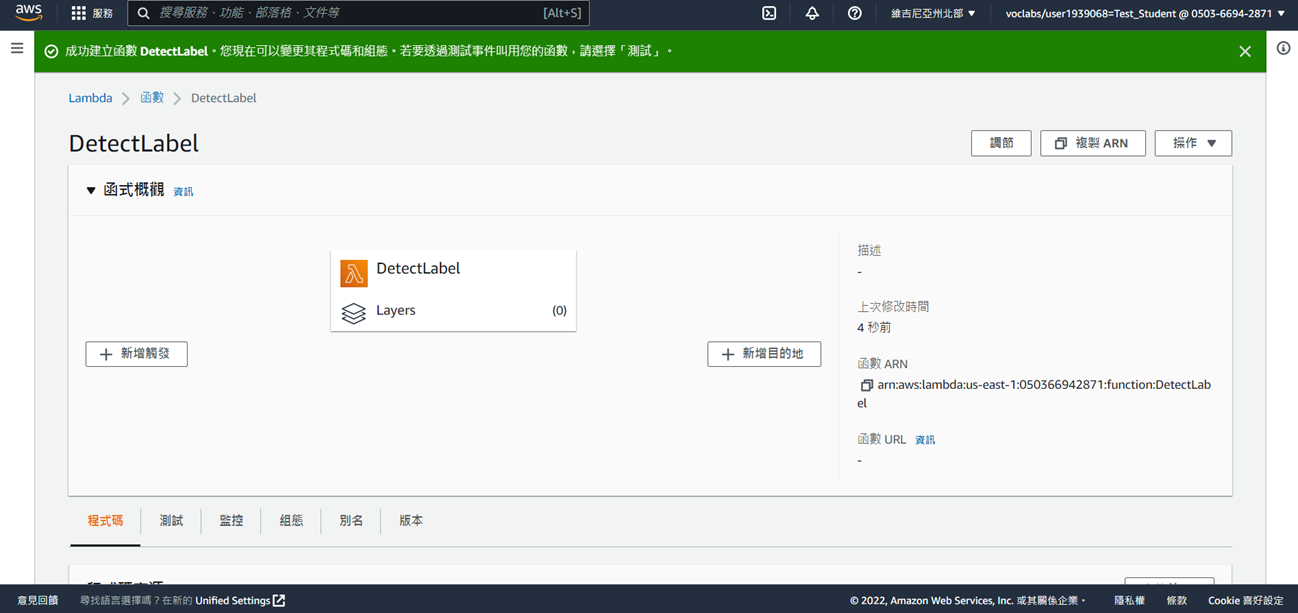Collapse the 函式概觀 section

coord(91,190)
